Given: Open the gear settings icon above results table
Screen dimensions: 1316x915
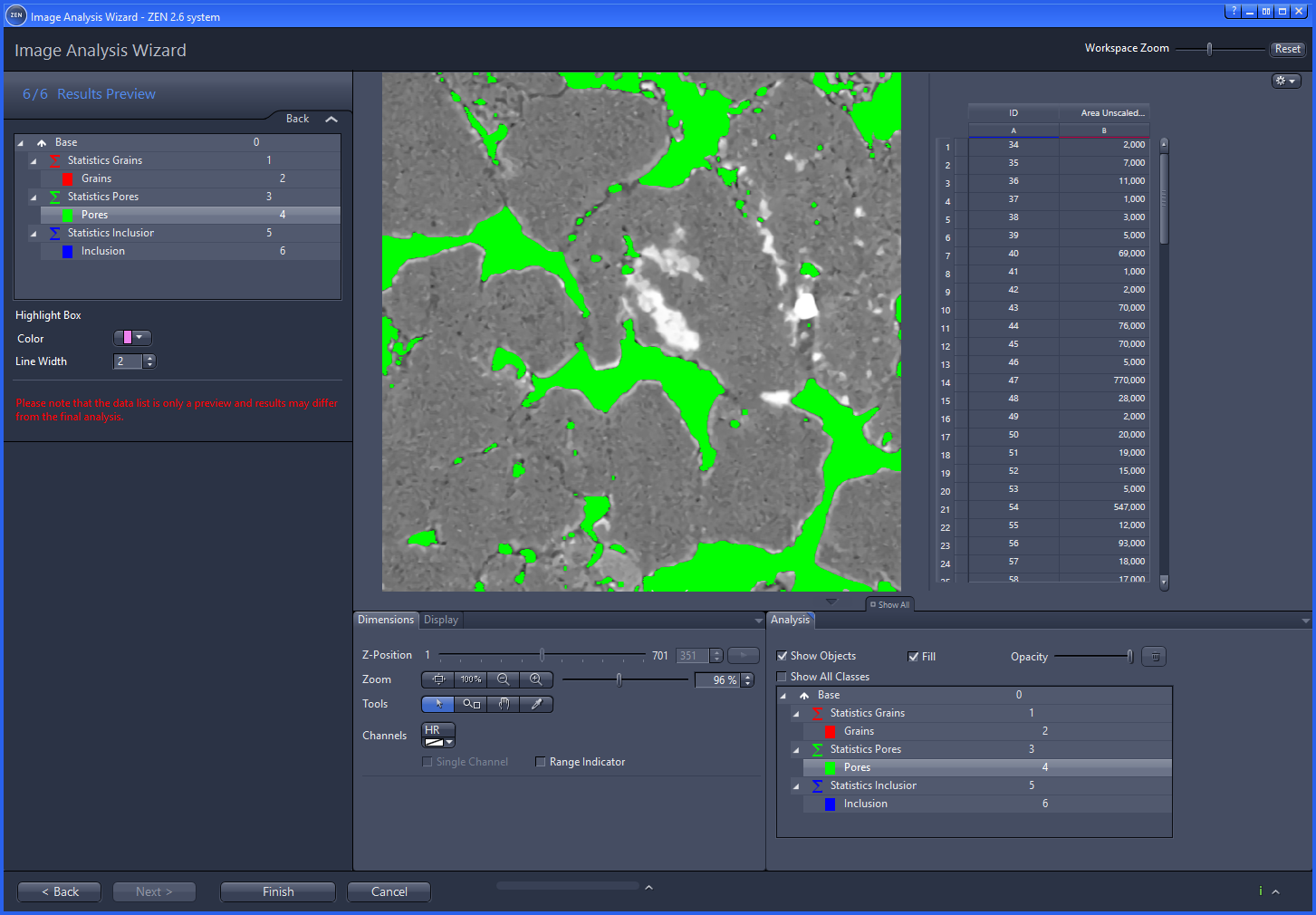Looking at the screenshot, I should pos(1281,80).
